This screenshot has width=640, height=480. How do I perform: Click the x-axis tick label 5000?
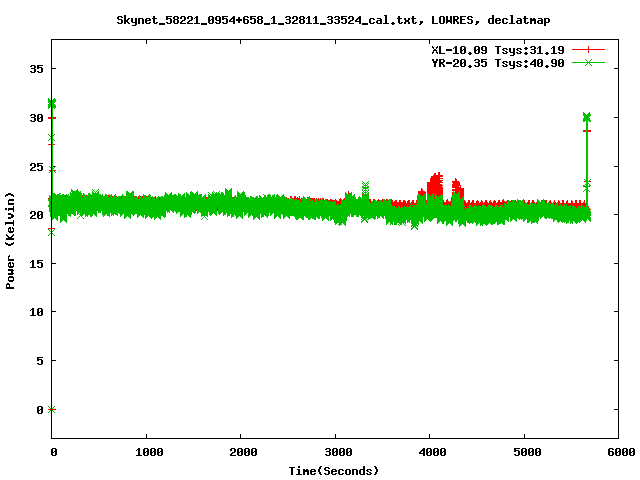527,452
